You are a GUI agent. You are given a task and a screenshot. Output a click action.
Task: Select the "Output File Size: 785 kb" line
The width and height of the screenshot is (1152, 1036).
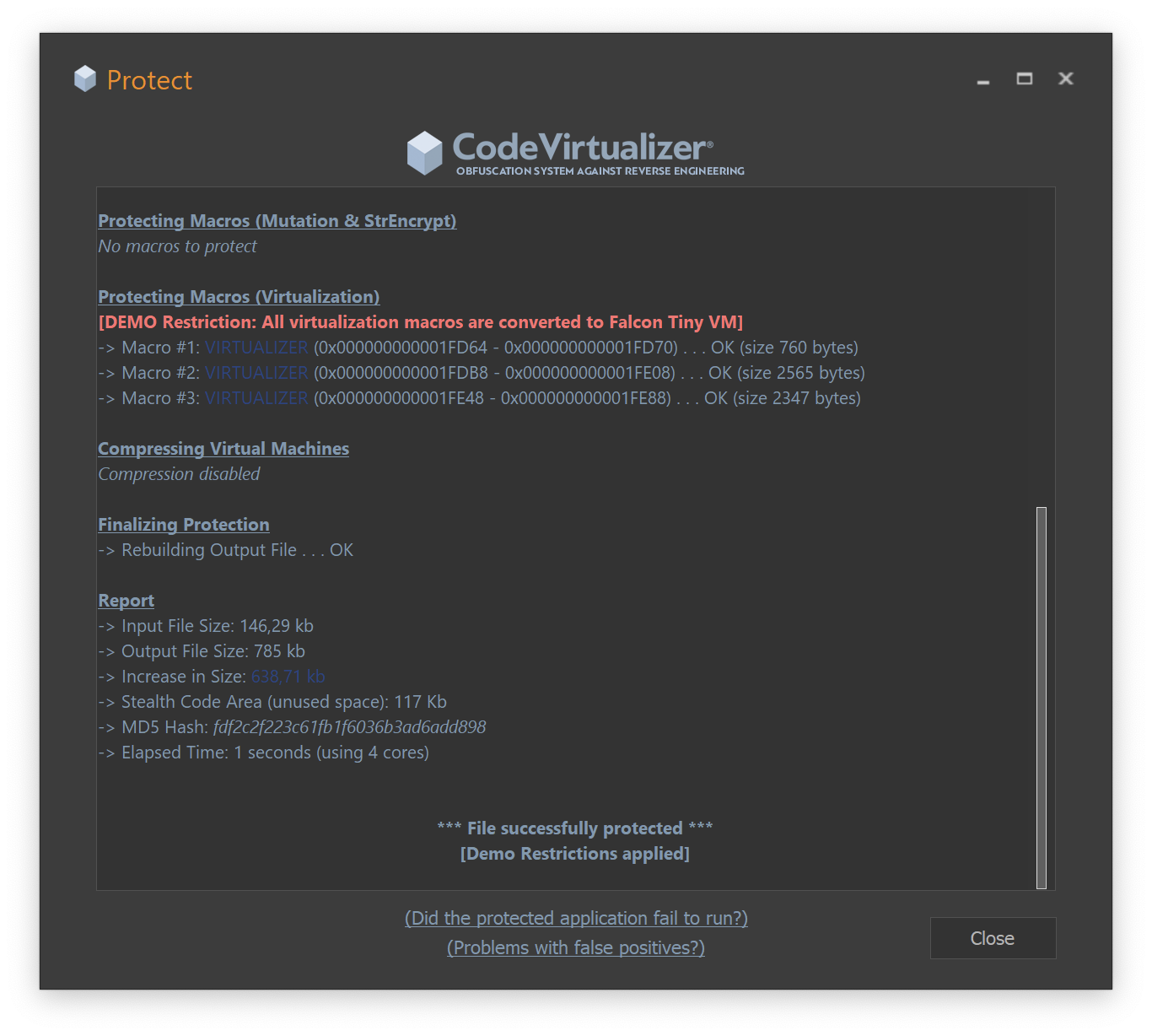(202, 651)
